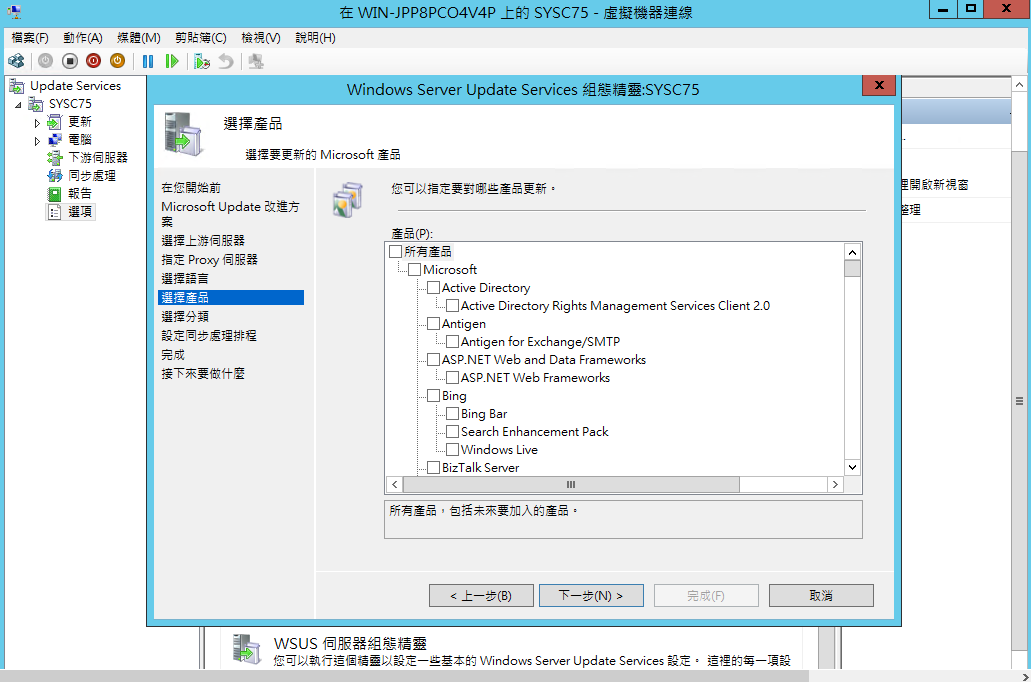This screenshot has height=682, width=1031.
Task: Click the 下一步(N) button
Action: tap(591, 595)
